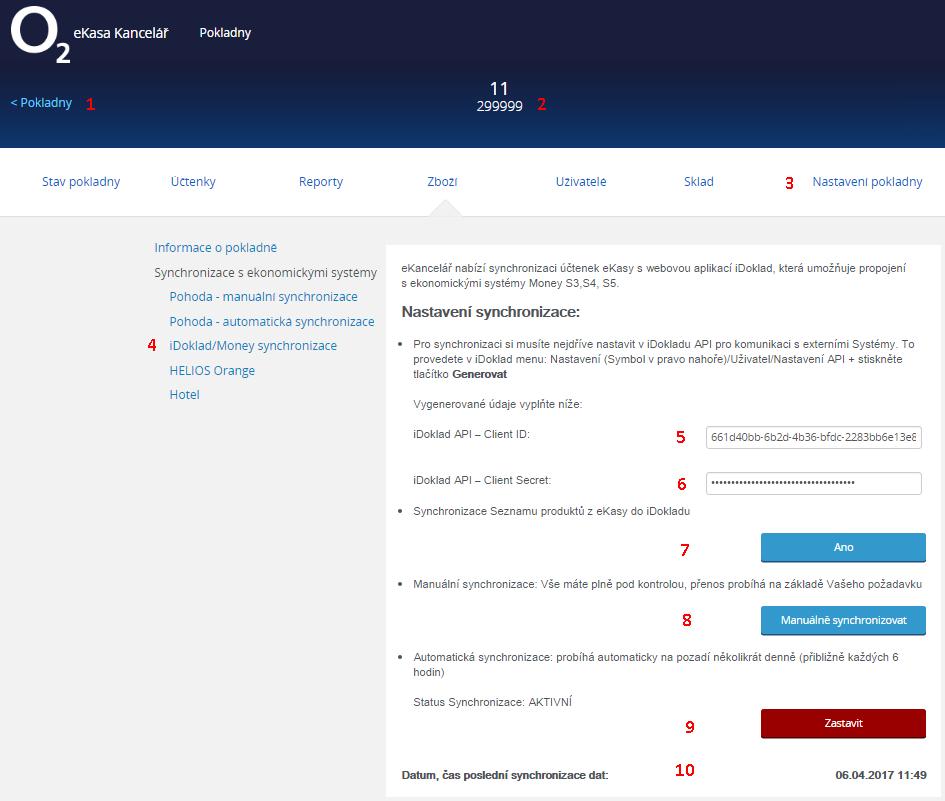Select Pohoda - automatická synchronizace
This screenshot has width=945, height=801.
pyautogui.click(x=272, y=321)
